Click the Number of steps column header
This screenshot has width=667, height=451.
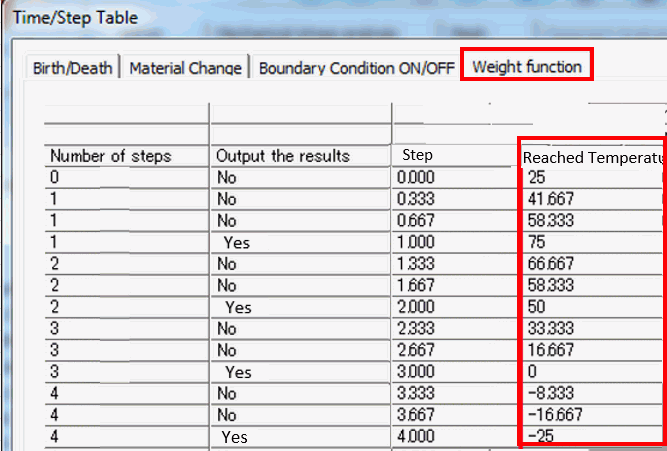pos(111,156)
